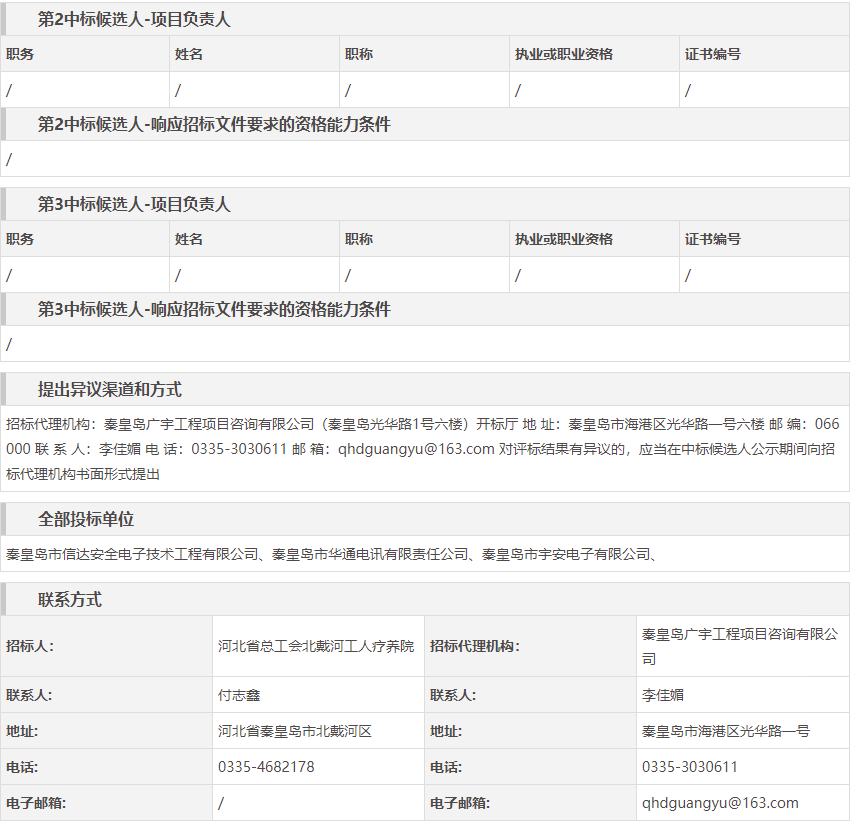This screenshot has height=824, width=850.
Task: Click 执业或职业资格 column header under 第3中标候选人
Action: pyautogui.click(x=564, y=240)
